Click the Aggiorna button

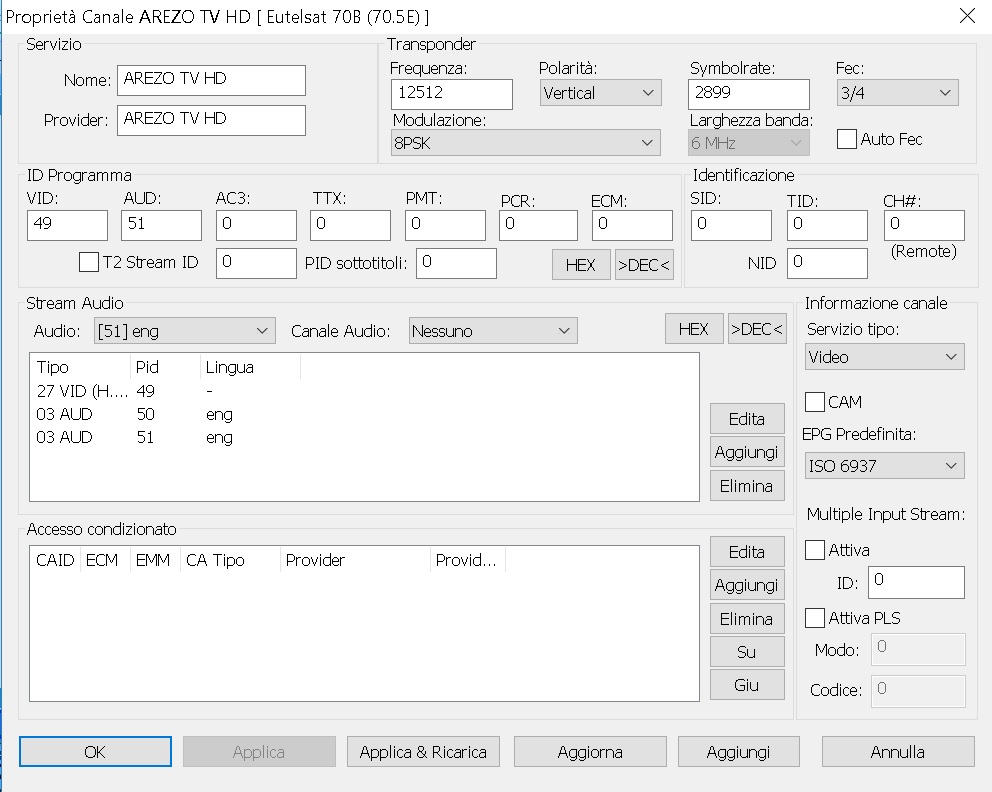pyautogui.click(x=590, y=752)
